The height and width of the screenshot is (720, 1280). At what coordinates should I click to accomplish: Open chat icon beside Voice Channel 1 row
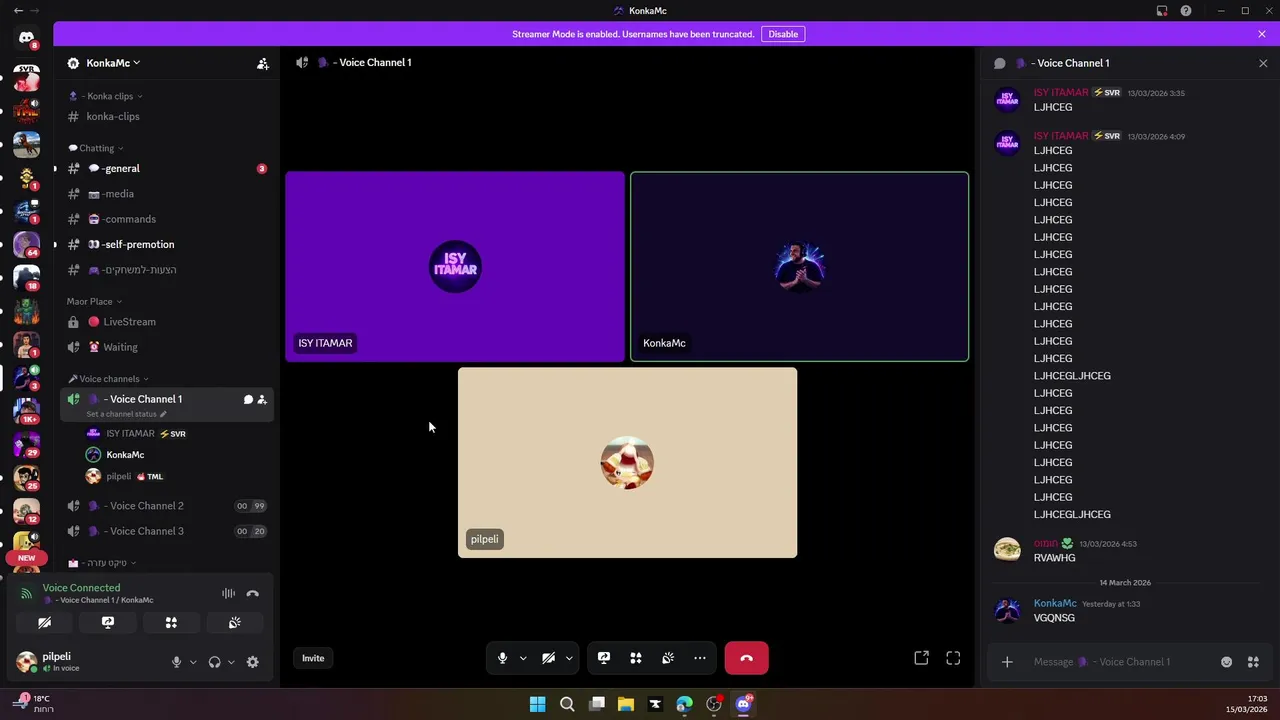tap(248, 399)
